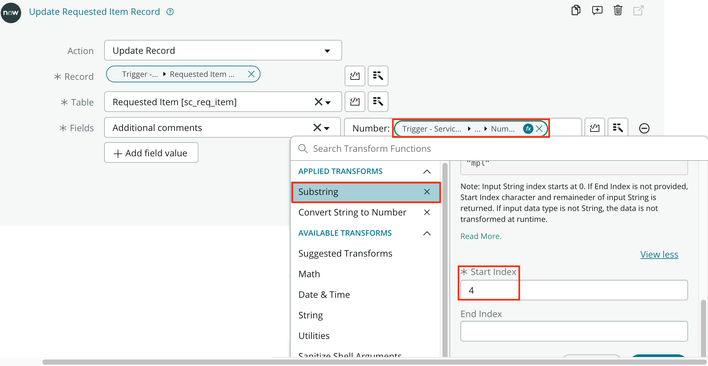
Task: Open the script editor for Fields row
Action: point(595,128)
